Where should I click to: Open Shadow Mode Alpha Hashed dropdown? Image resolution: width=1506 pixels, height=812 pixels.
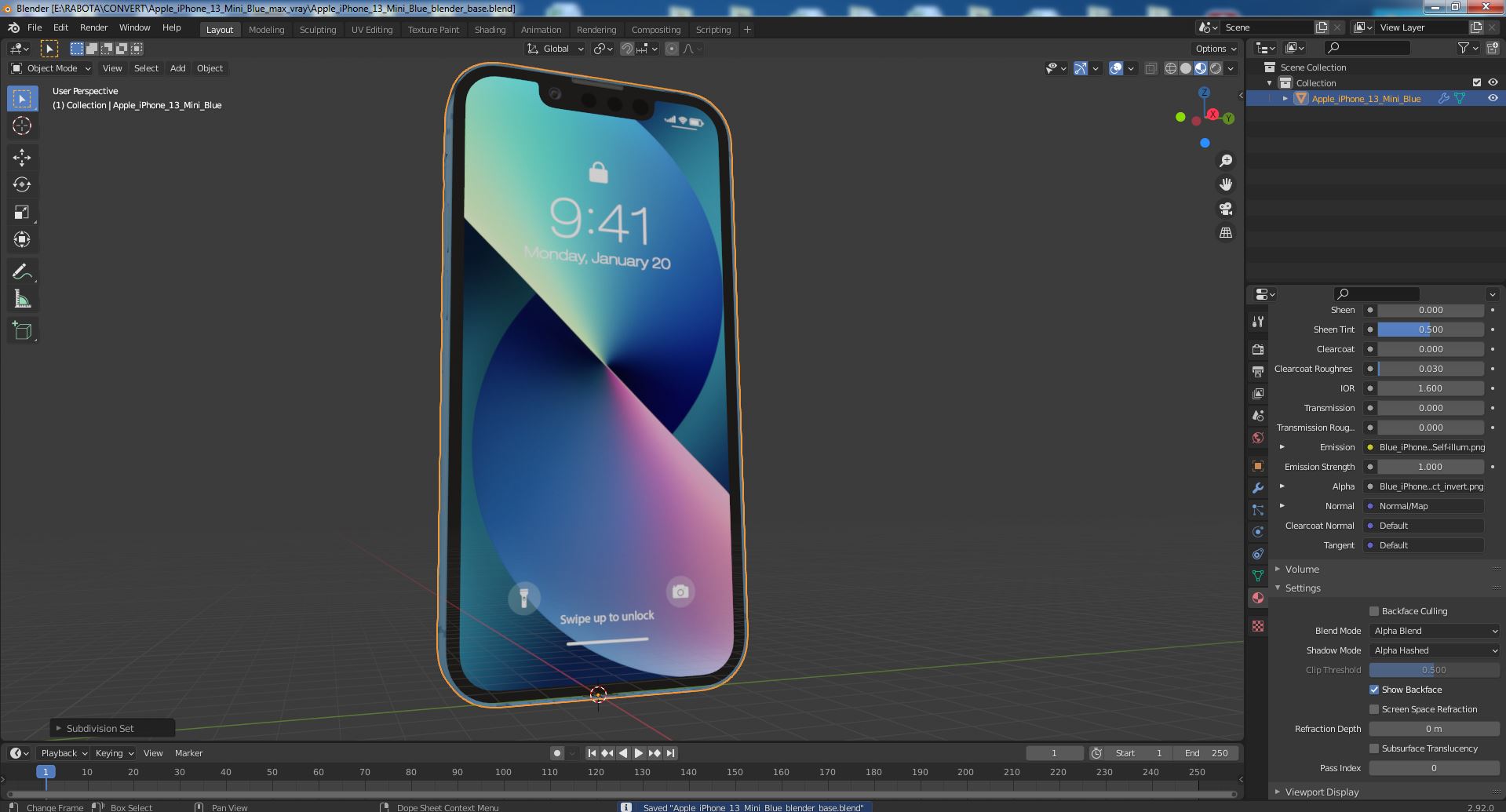pos(1435,650)
